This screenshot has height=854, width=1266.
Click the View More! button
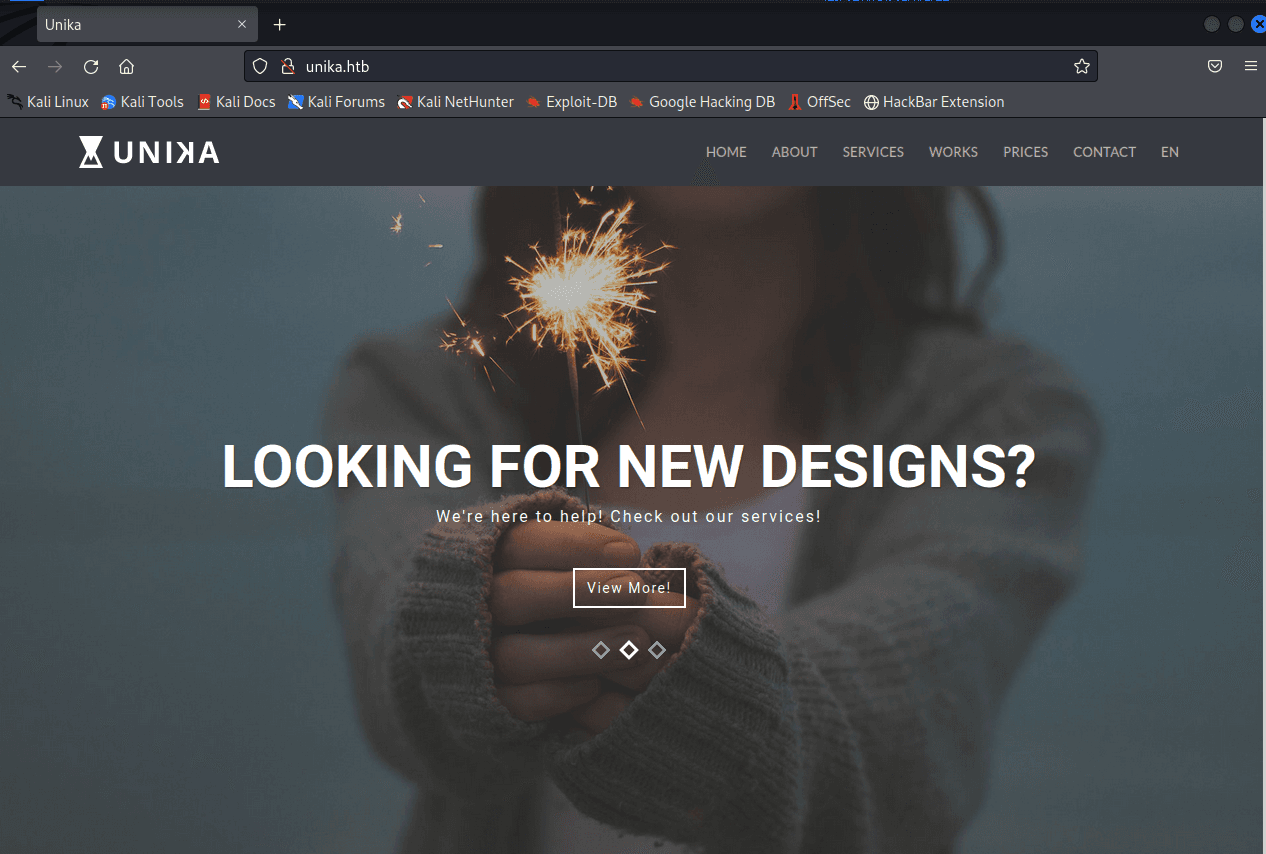pyautogui.click(x=628, y=588)
